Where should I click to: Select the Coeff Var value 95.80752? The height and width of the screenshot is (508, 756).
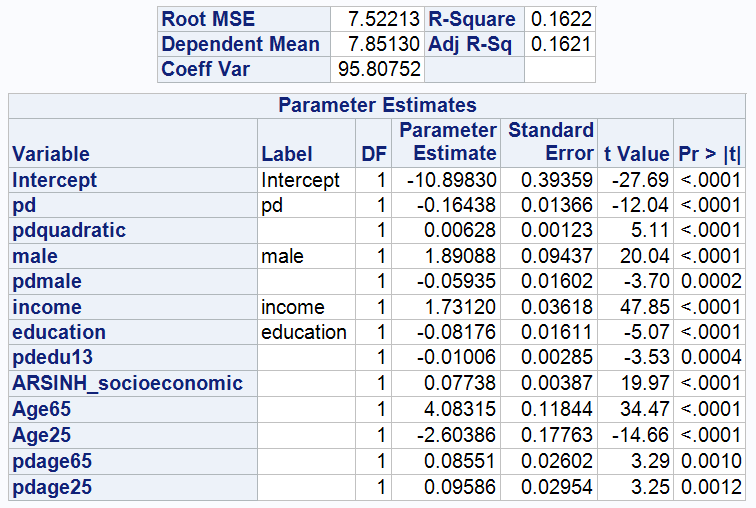[x=378, y=70]
